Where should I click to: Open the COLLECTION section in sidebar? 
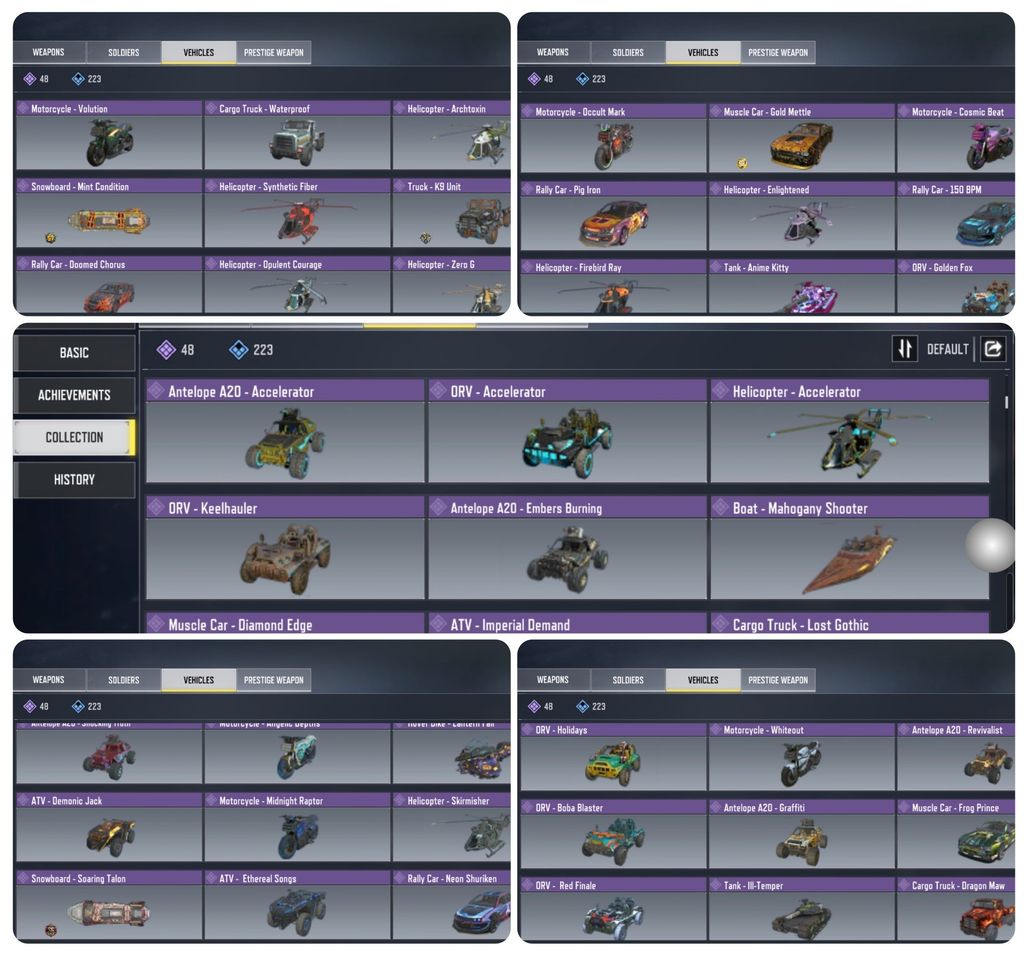tap(74, 437)
